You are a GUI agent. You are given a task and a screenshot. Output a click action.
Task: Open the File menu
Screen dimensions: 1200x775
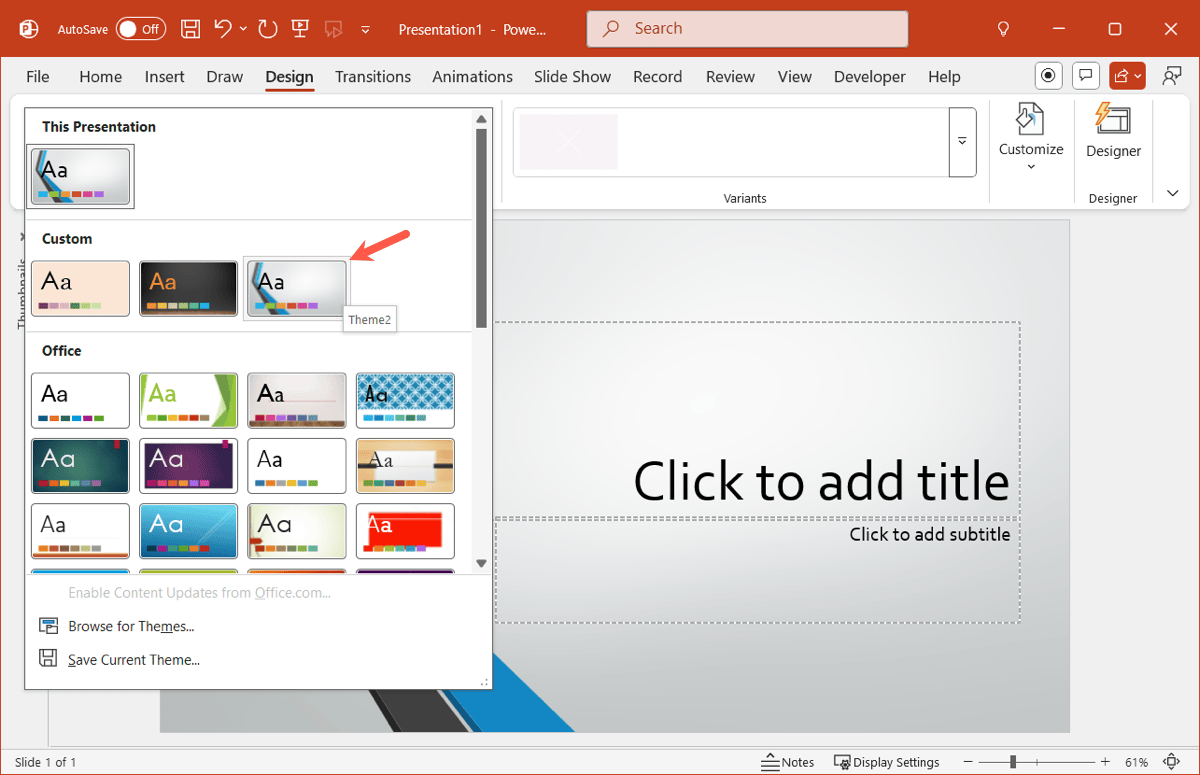(38, 77)
